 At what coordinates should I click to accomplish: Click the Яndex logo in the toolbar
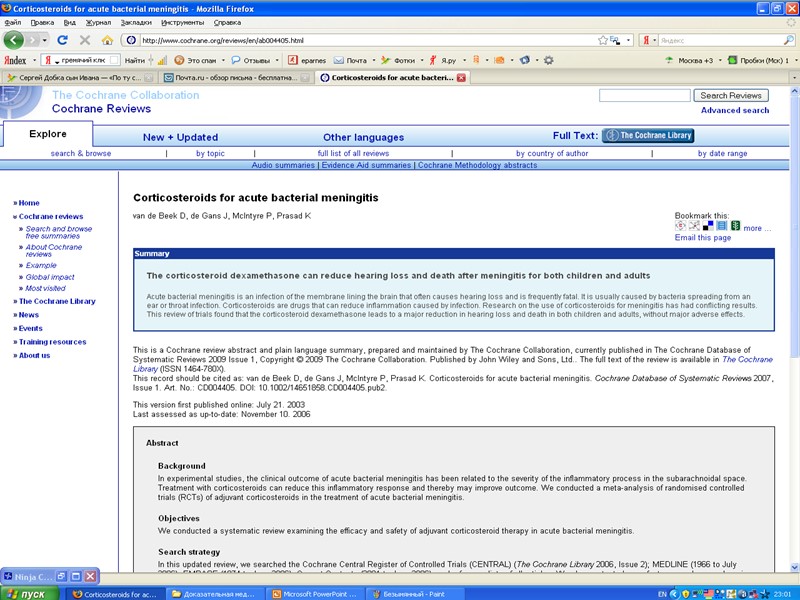click(x=15, y=60)
